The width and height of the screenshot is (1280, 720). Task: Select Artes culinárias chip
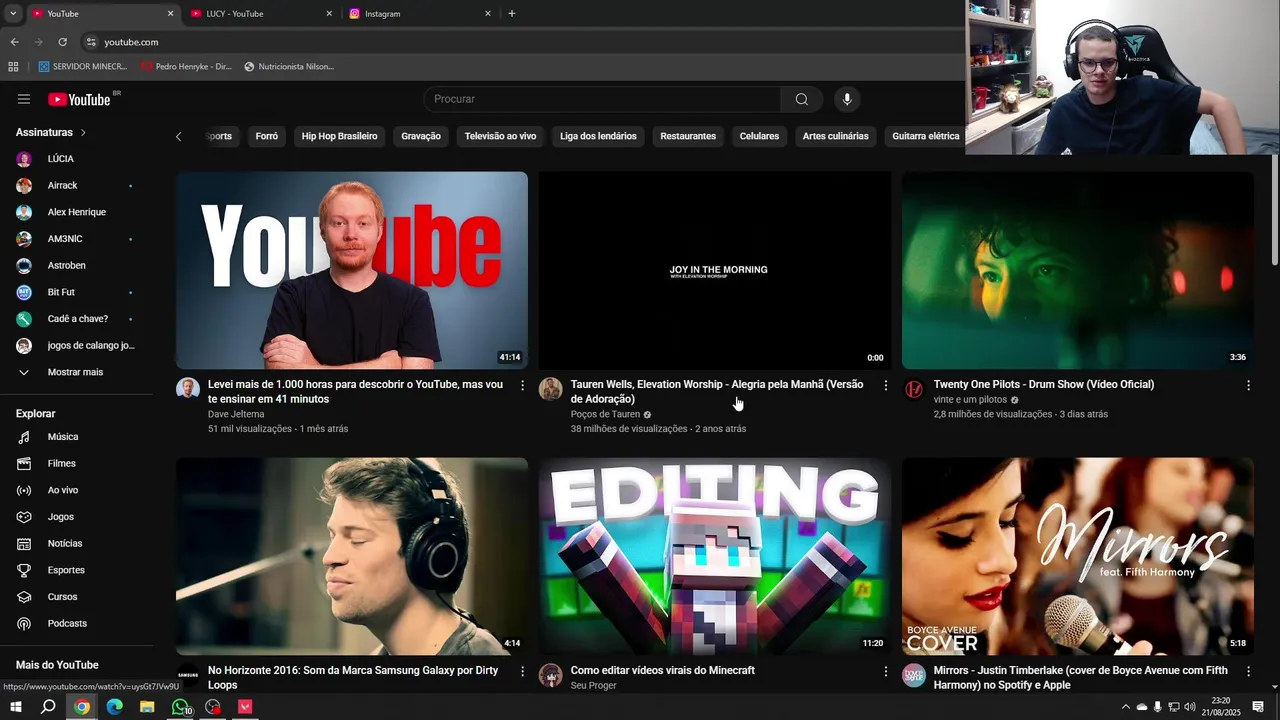pyautogui.click(x=835, y=136)
